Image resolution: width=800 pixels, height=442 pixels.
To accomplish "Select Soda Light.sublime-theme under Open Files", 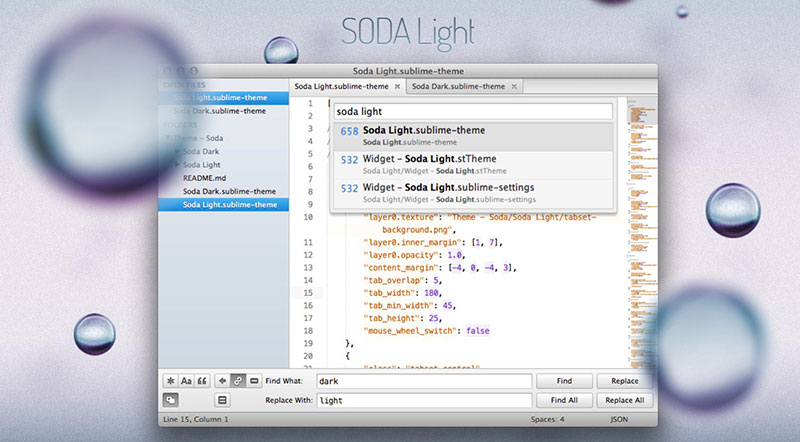I will [x=223, y=97].
